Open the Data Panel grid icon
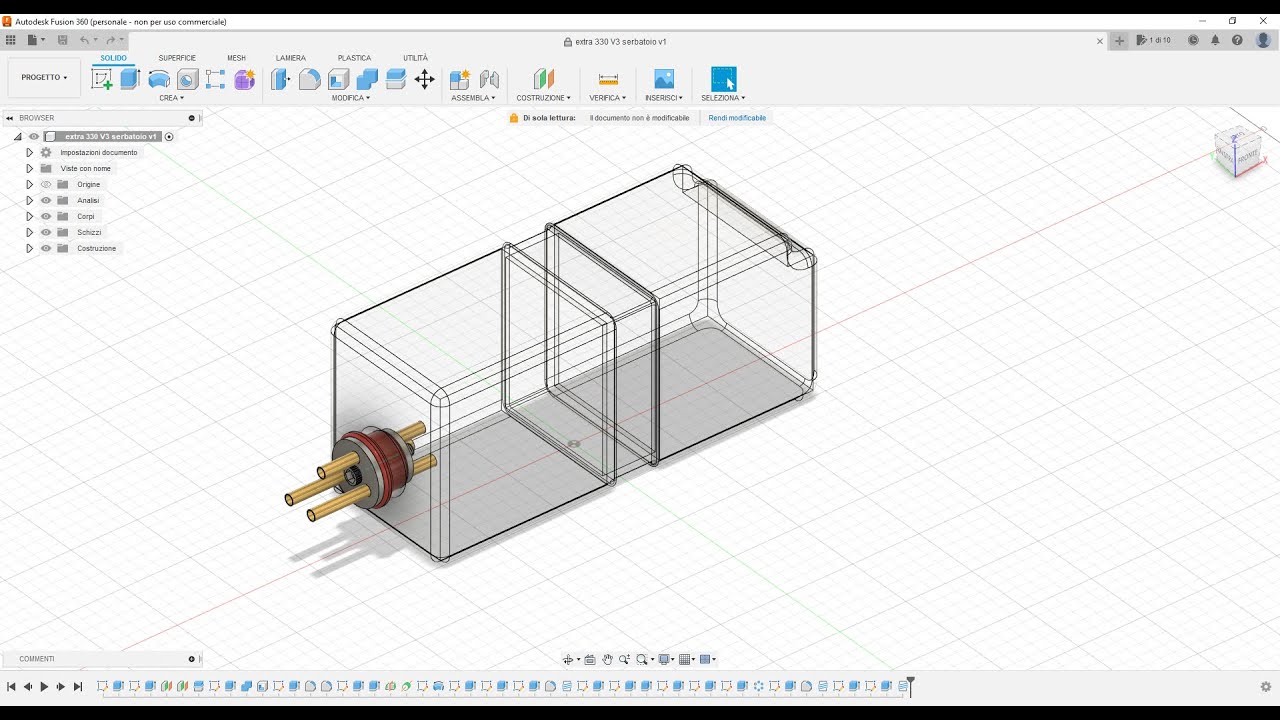The width and height of the screenshot is (1280, 720). [x=11, y=40]
